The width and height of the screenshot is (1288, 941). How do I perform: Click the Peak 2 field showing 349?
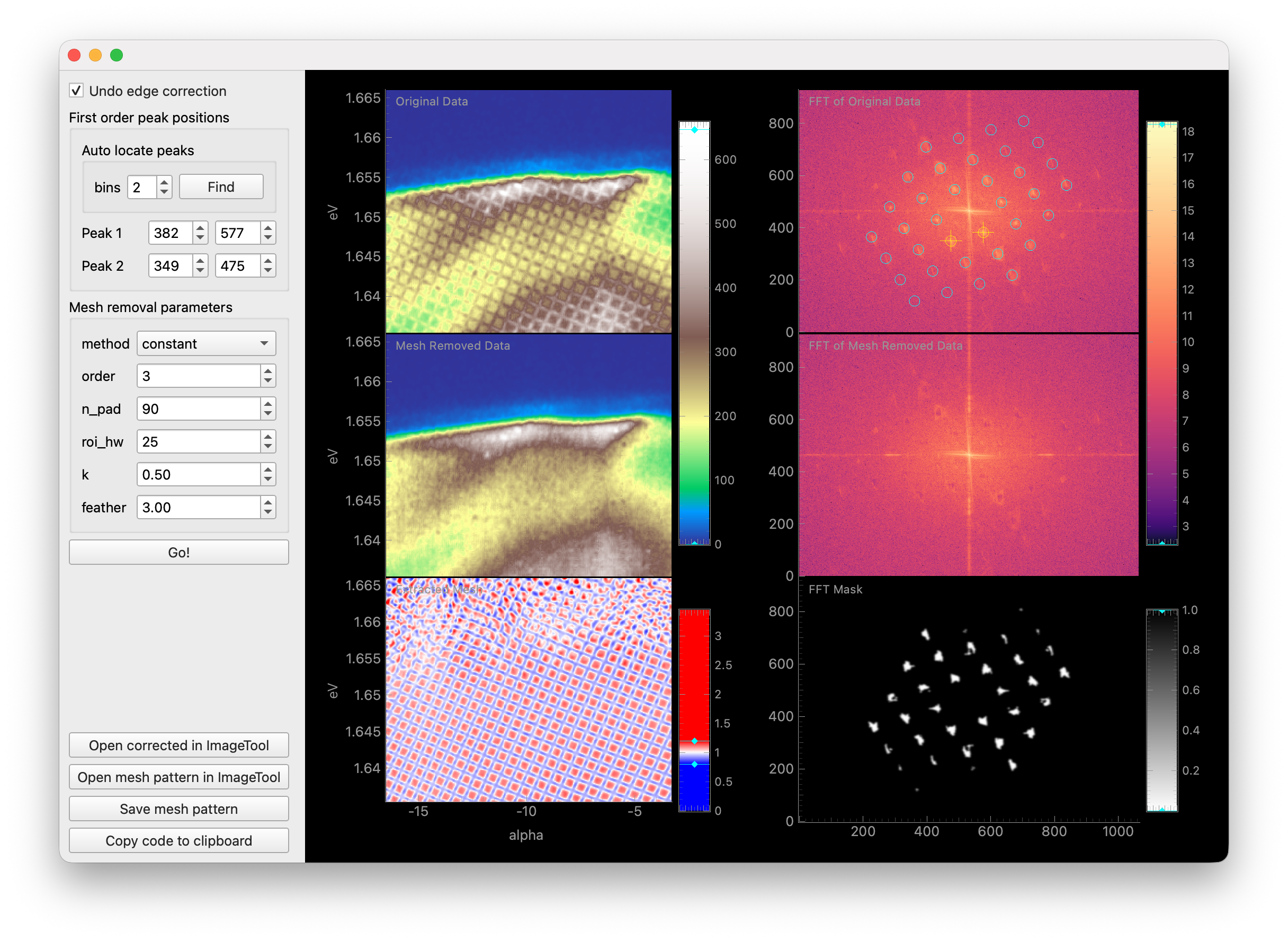[171, 266]
